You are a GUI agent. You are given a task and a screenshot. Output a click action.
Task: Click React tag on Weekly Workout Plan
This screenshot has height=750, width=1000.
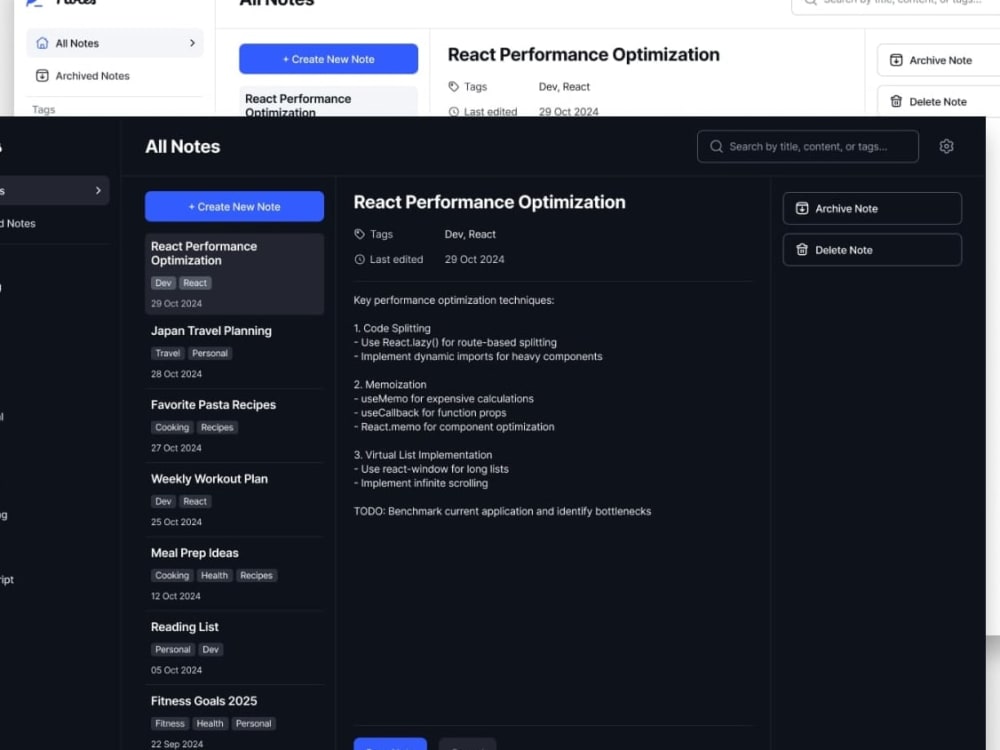[195, 501]
